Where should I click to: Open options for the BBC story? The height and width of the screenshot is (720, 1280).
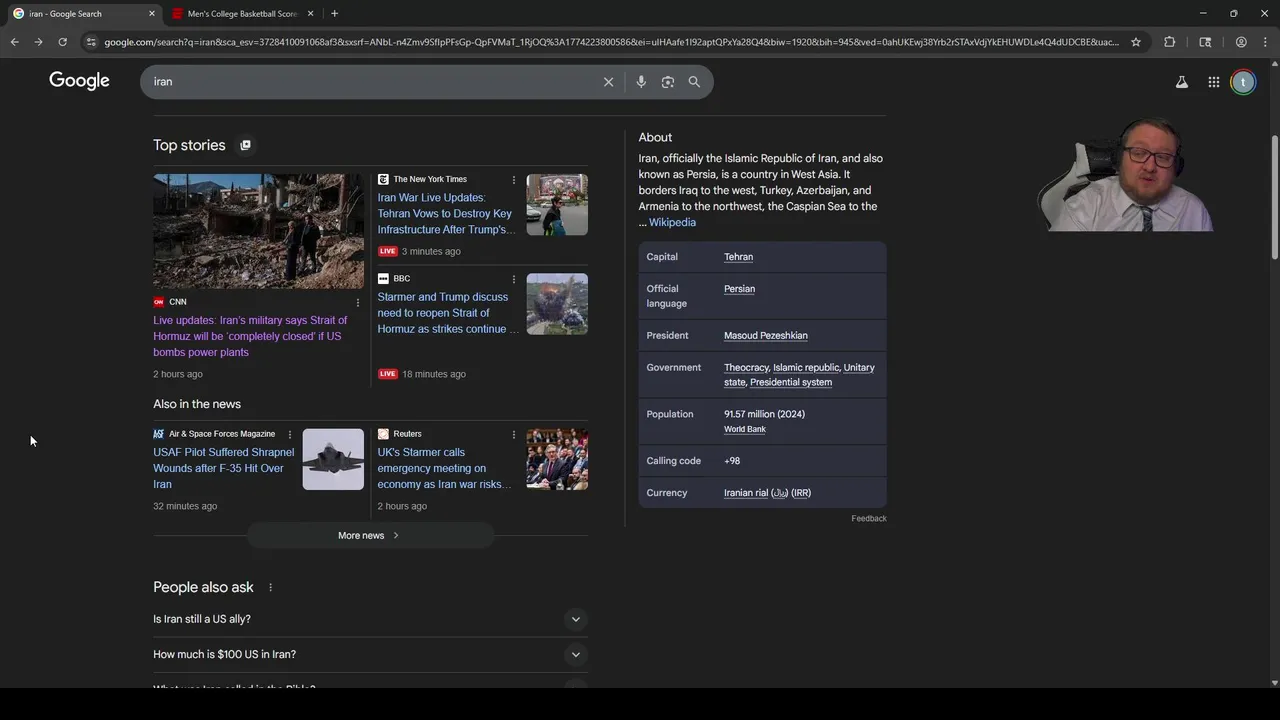(x=514, y=279)
